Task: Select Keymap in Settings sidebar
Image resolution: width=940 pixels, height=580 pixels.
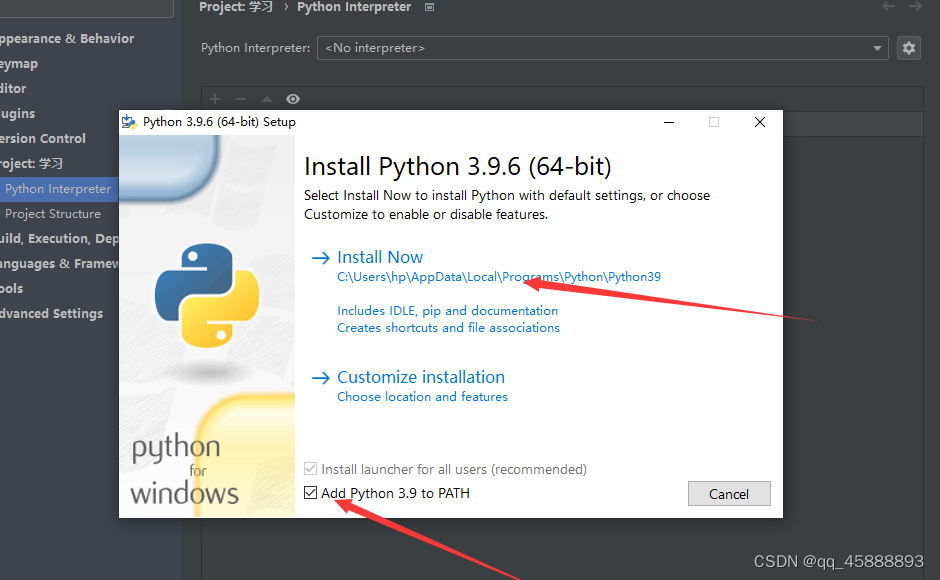Action: click(19, 64)
